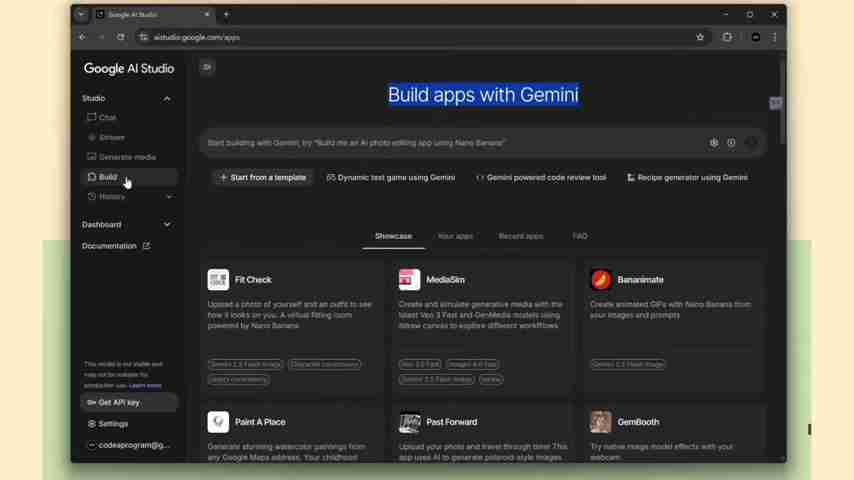
Task: Click the Get API key button
Action: point(129,403)
